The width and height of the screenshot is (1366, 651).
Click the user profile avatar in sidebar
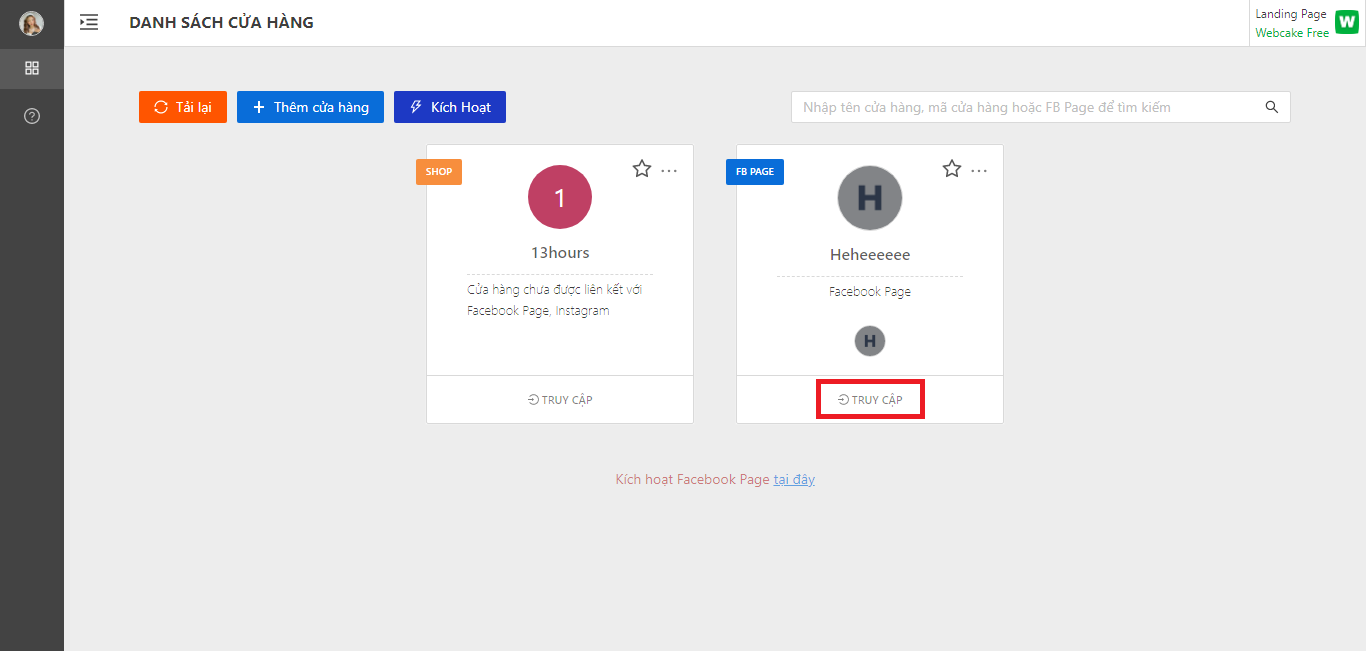[x=32, y=23]
